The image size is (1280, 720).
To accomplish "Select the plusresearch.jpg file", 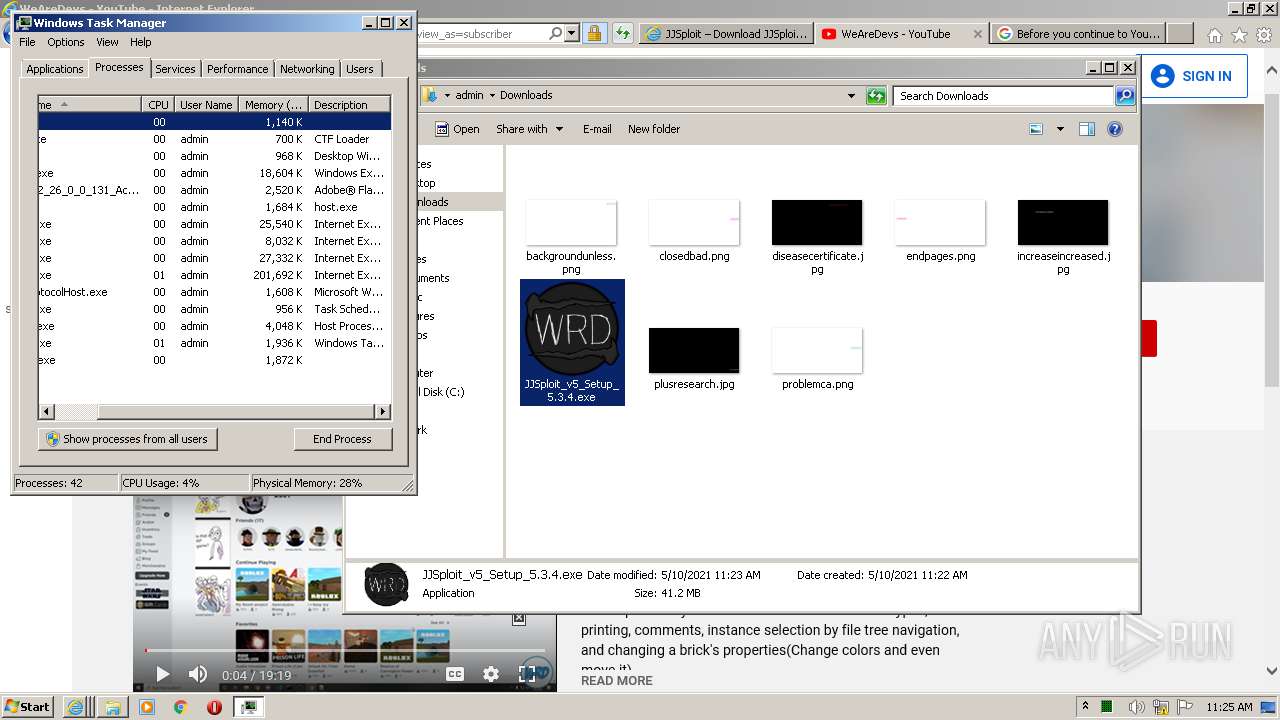I will (694, 359).
